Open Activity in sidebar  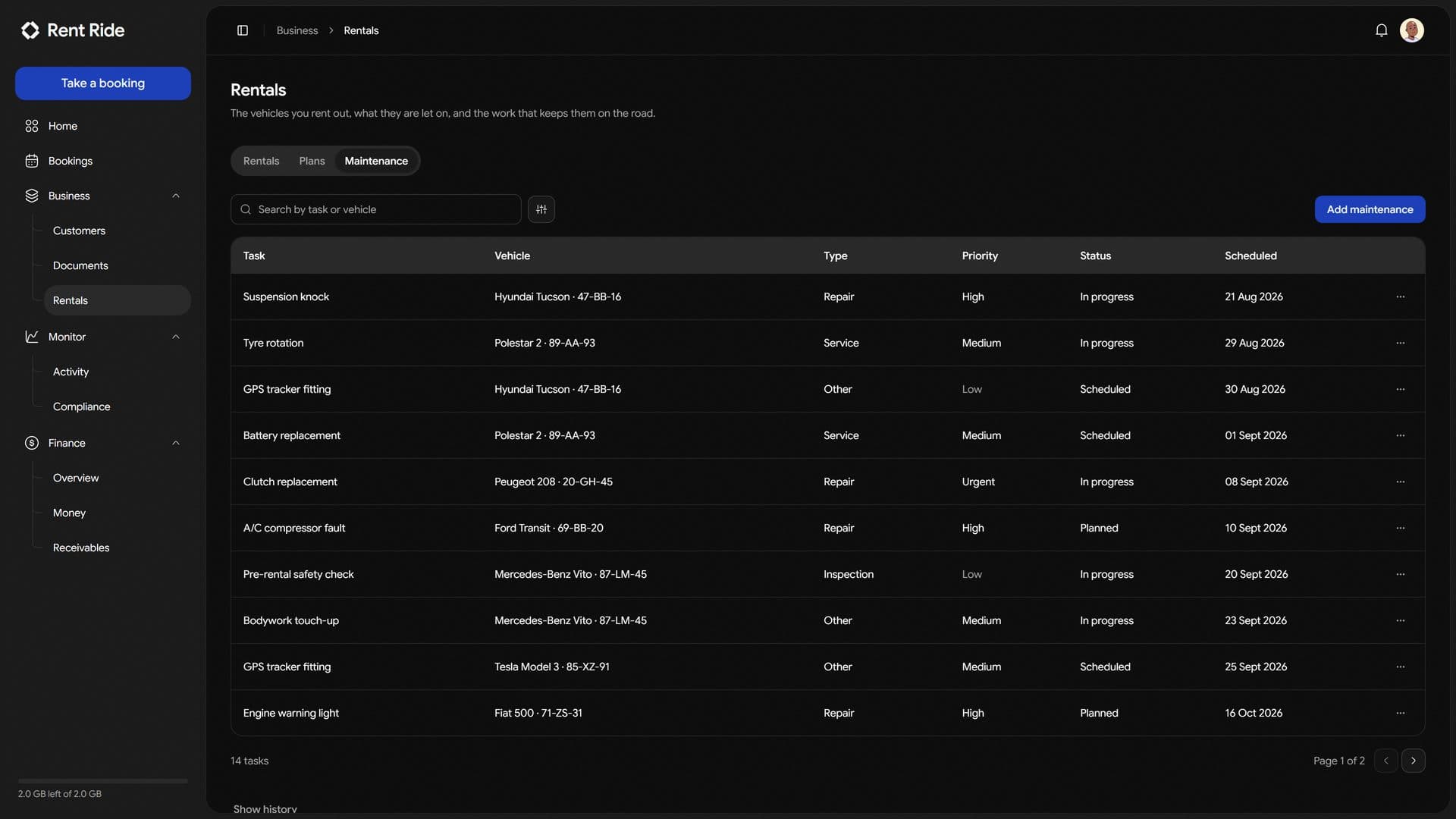[117, 372]
